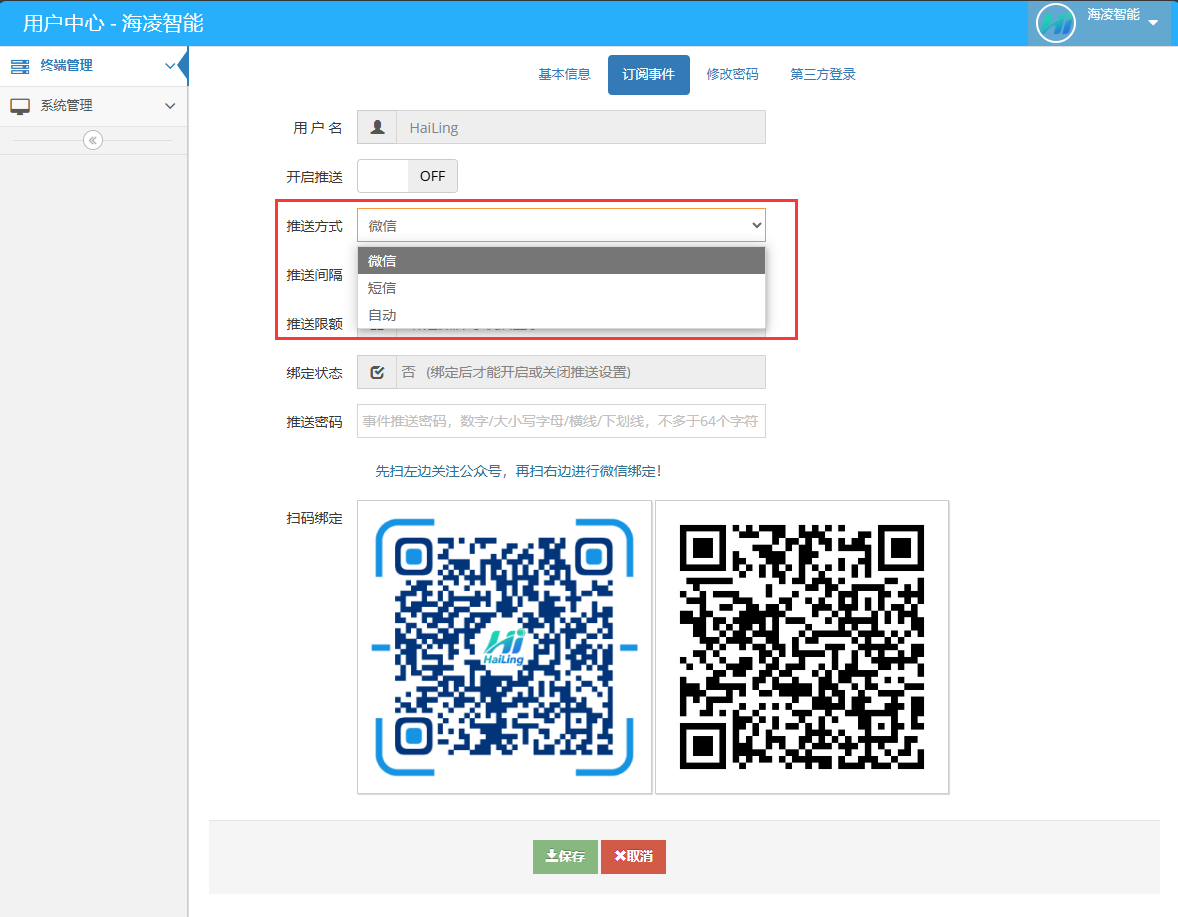Open the 推送方式 select box
This screenshot has width=1178, height=917.
(x=561, y=225)
